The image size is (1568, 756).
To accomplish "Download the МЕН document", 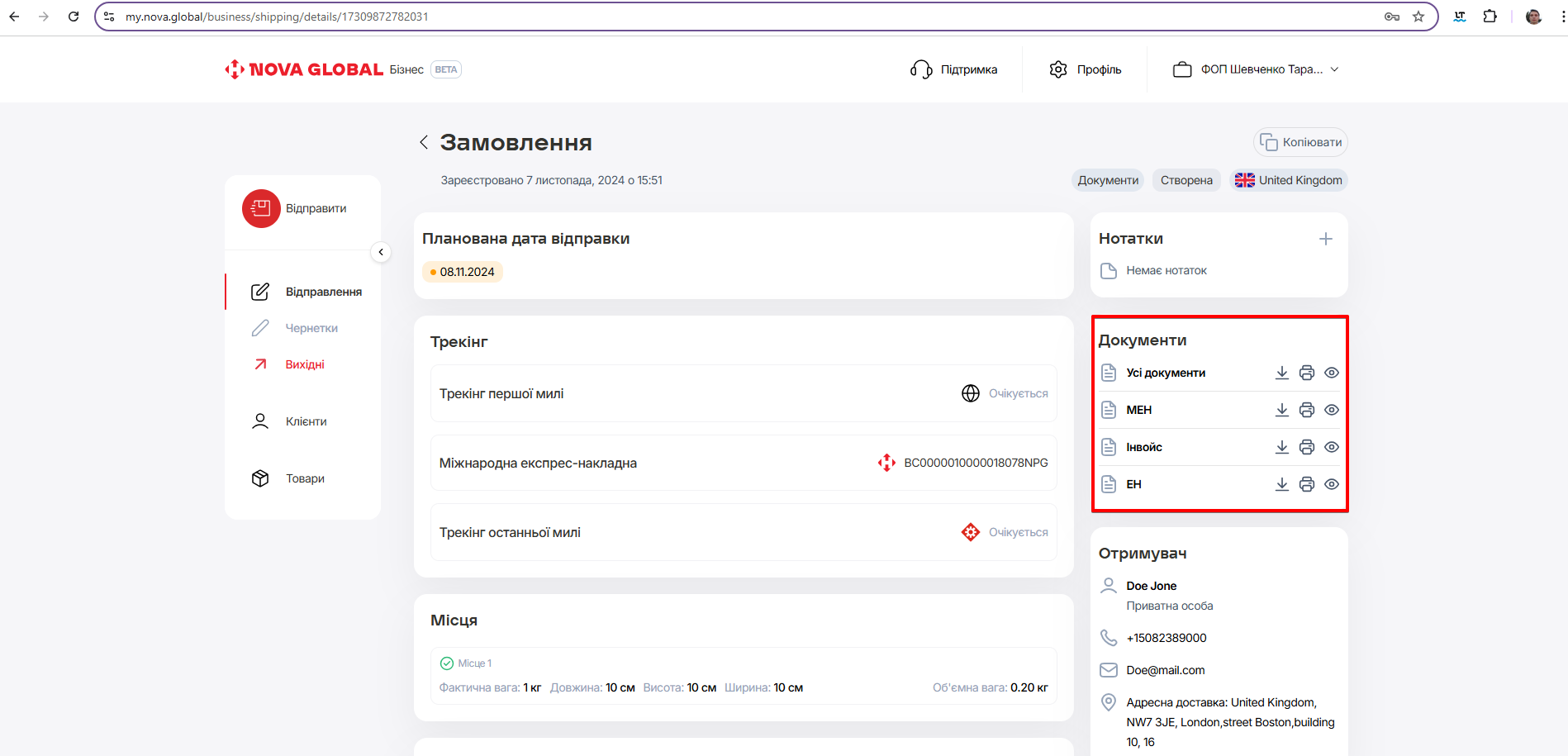I will pos(1281,410).
